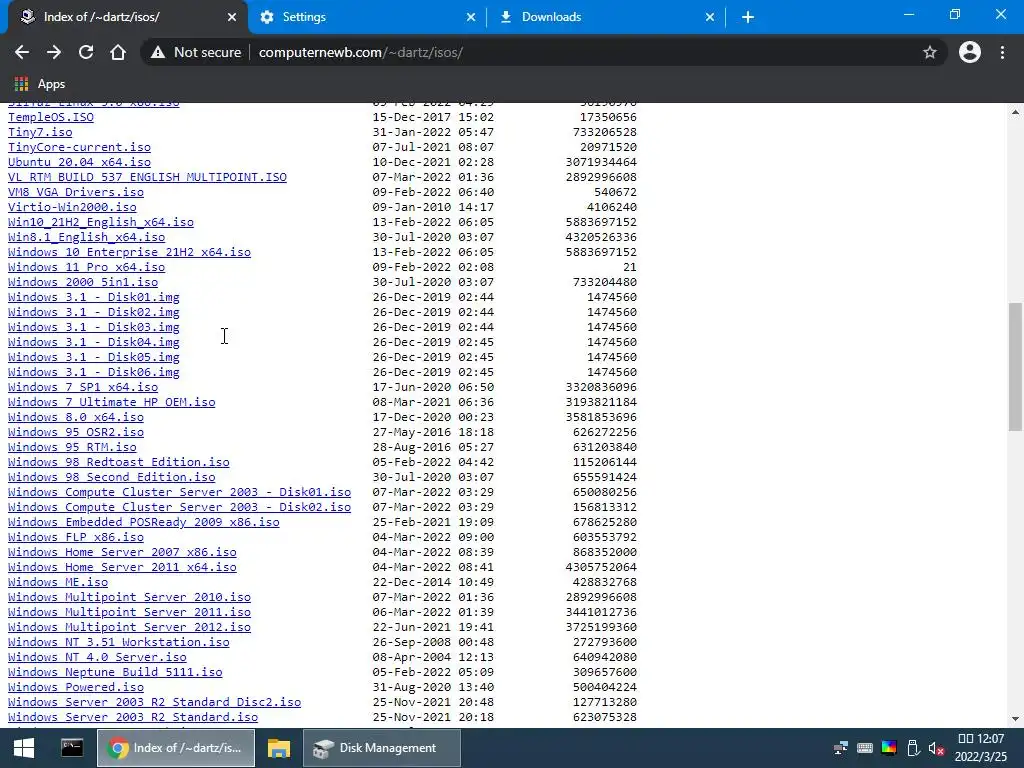Open the Apps grid shortcut
The height and width of the screenshot is (768, 1024).
pyautogui.click(x=40, y=84)
